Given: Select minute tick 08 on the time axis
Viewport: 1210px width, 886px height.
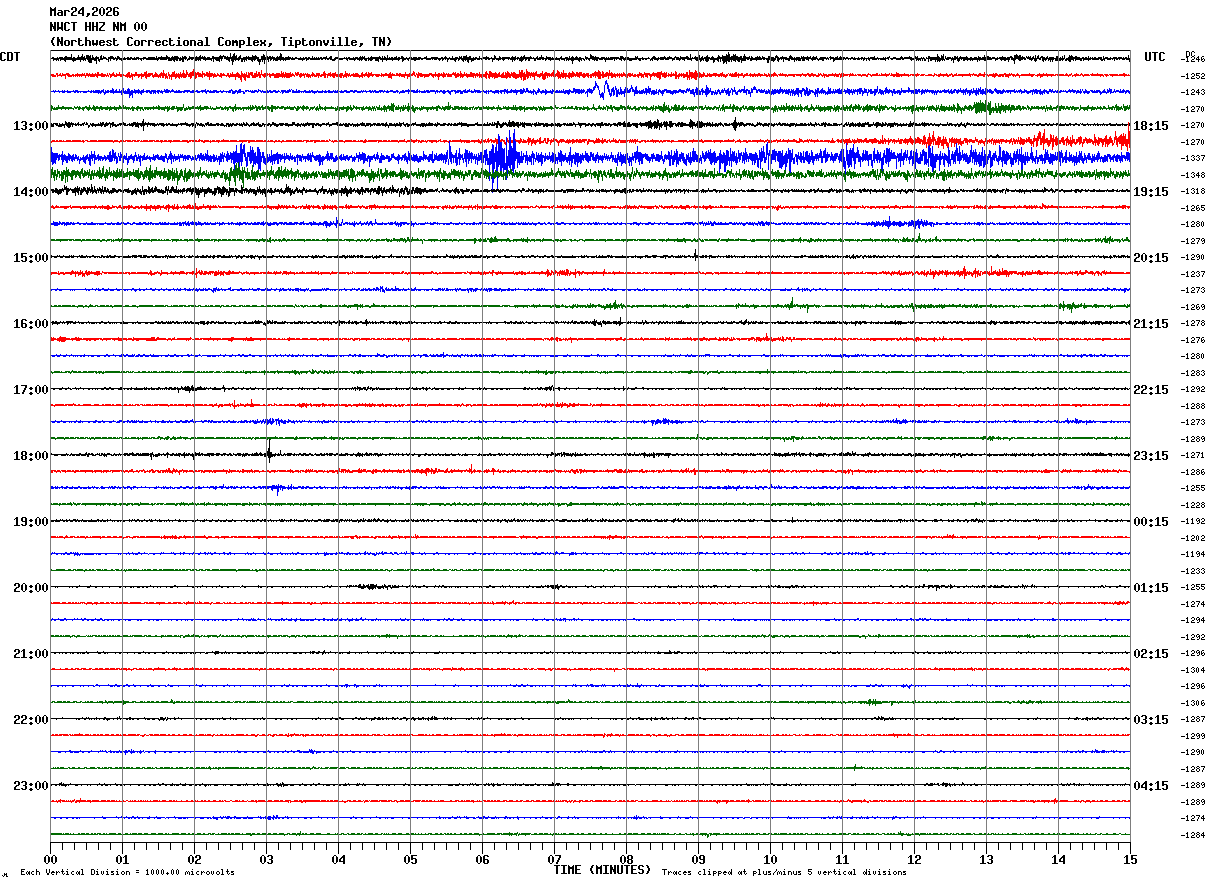Looking at the screenshot, I should coord(626,859).
